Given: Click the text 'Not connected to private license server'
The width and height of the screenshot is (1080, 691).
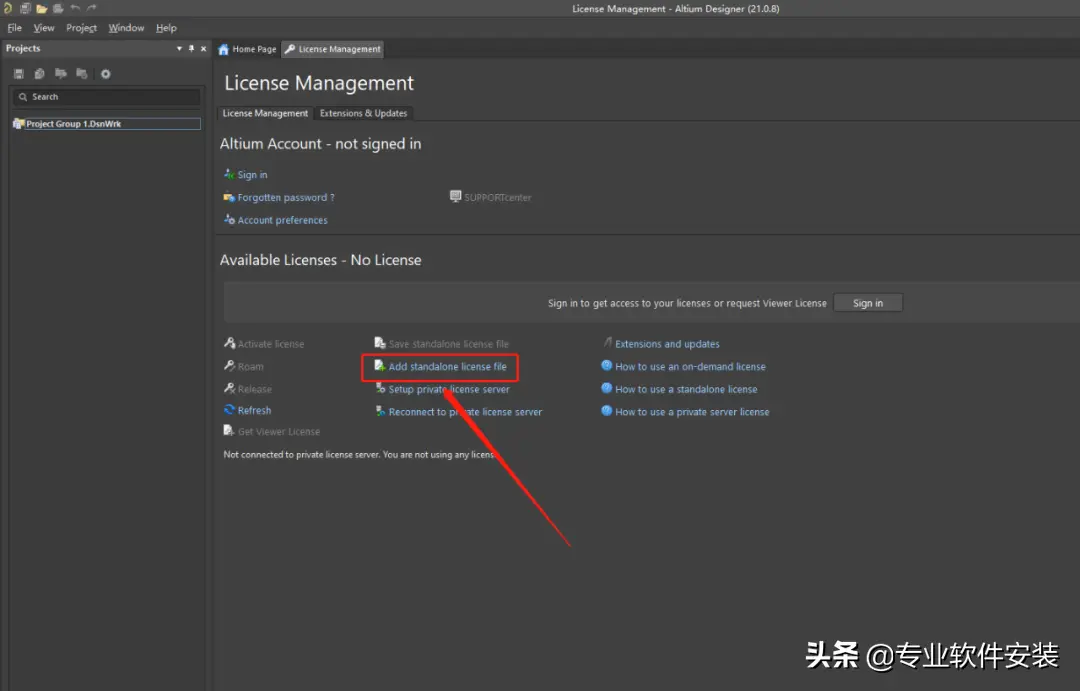Looking at the screenshot, I should 301,455.
